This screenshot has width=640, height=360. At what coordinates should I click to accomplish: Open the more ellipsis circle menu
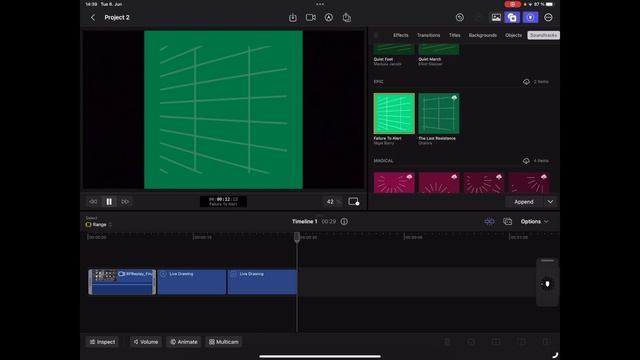[x=548, y=18]
